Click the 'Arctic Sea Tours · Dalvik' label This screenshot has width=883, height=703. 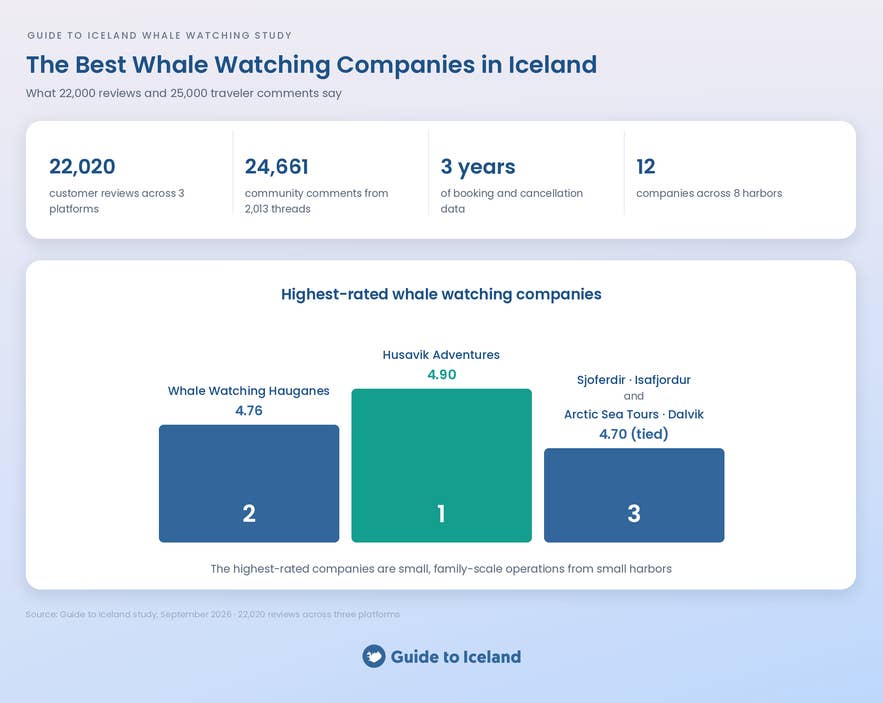coord(634,414)
